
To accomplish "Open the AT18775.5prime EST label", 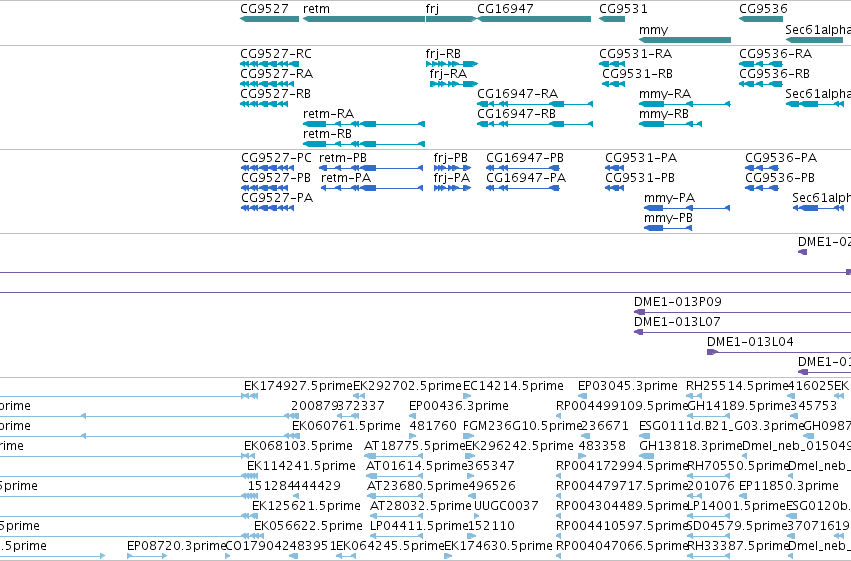I will 415,446.
